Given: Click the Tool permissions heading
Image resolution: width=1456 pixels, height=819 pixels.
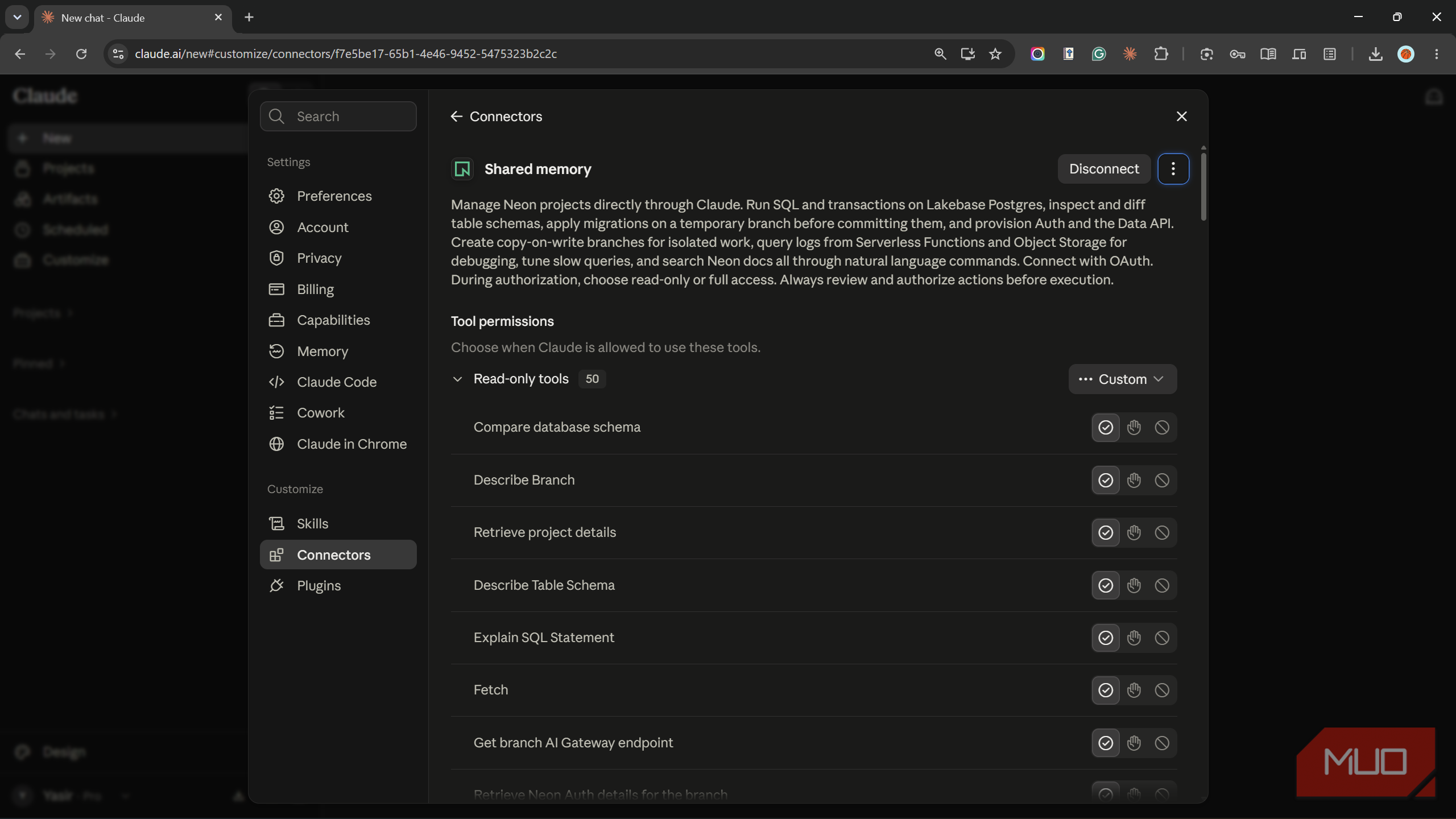Looking at the screenshot, I should point(502,321).
